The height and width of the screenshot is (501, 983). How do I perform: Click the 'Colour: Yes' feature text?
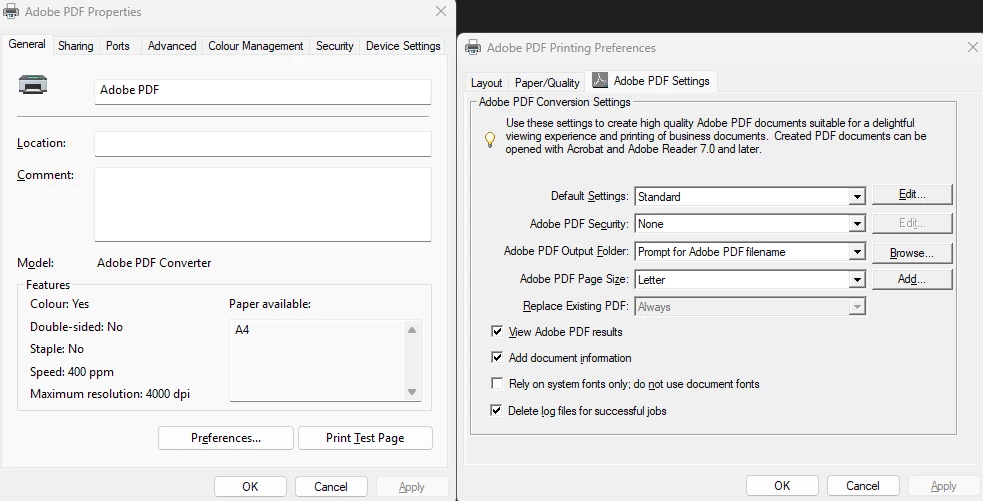click(x=60, y=303)
